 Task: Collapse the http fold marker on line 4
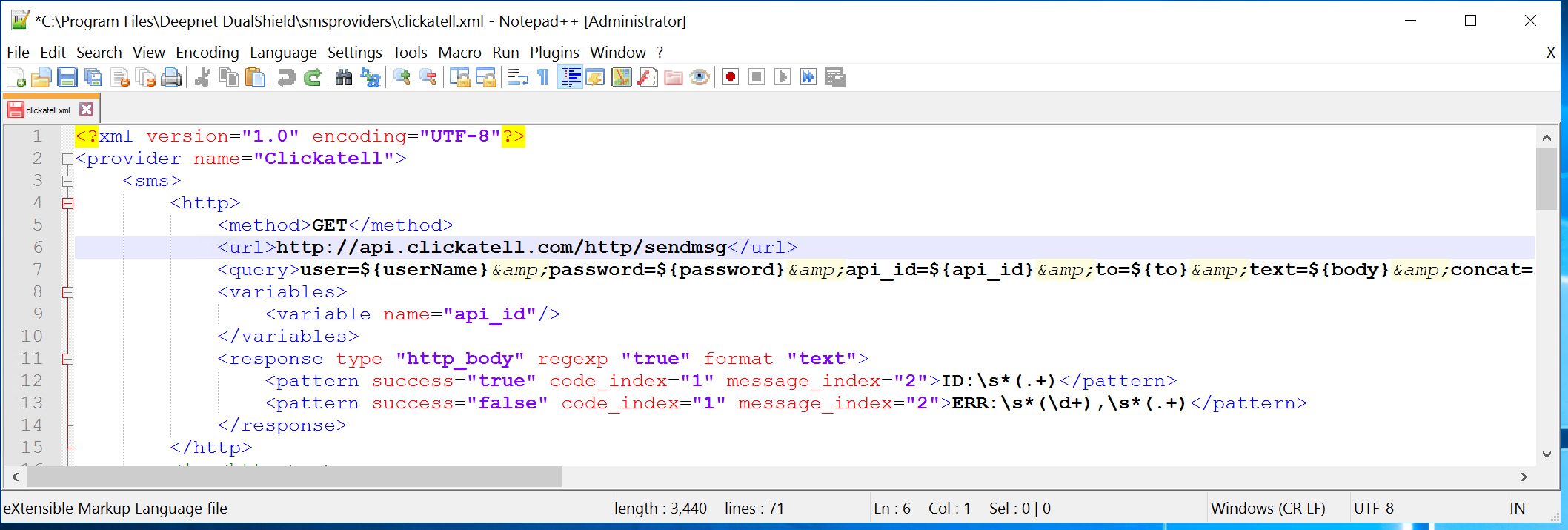click(x=67, y=203)
